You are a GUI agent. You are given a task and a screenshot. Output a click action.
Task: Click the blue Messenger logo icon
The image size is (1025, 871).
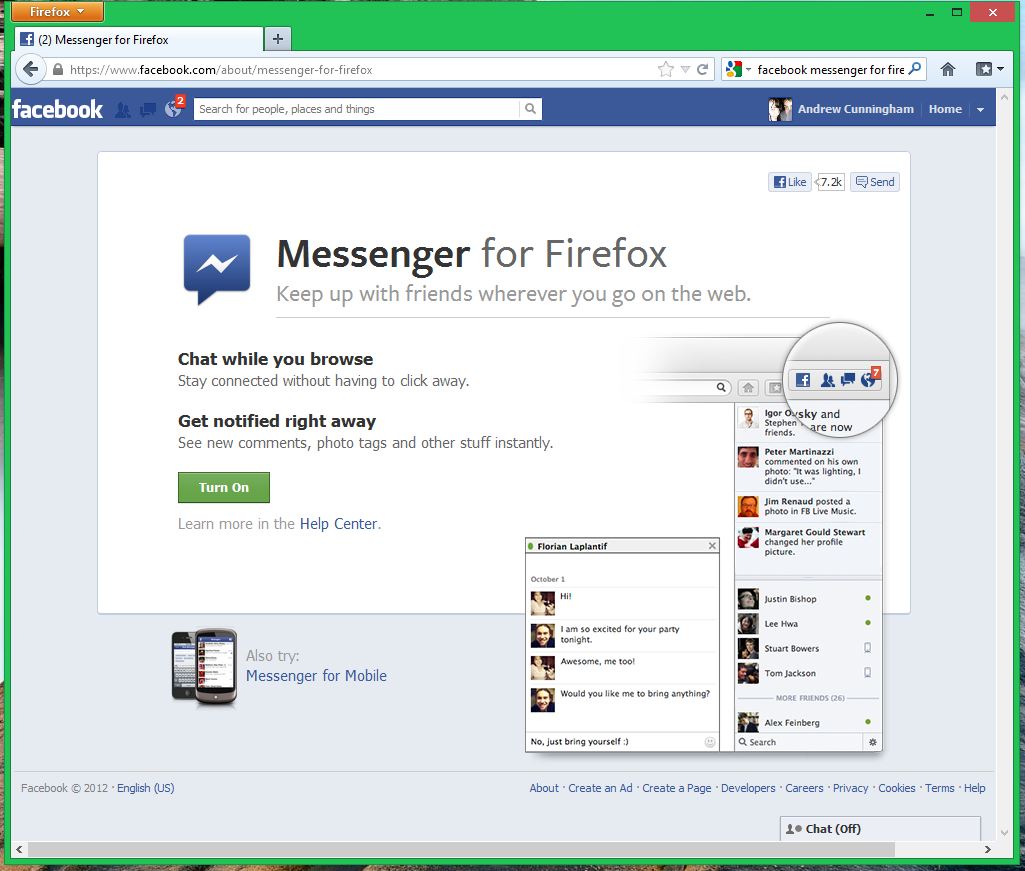pos(217,269)
